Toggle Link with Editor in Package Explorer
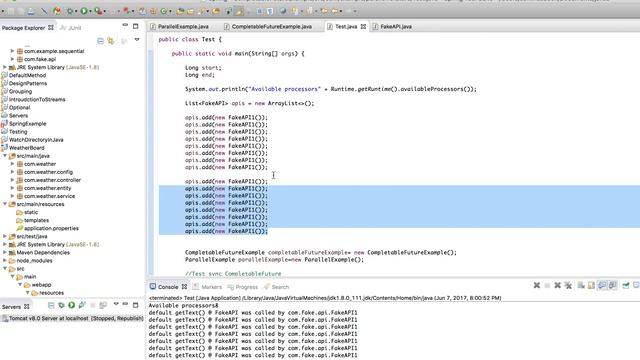The image size is (640, 360). 111,40
